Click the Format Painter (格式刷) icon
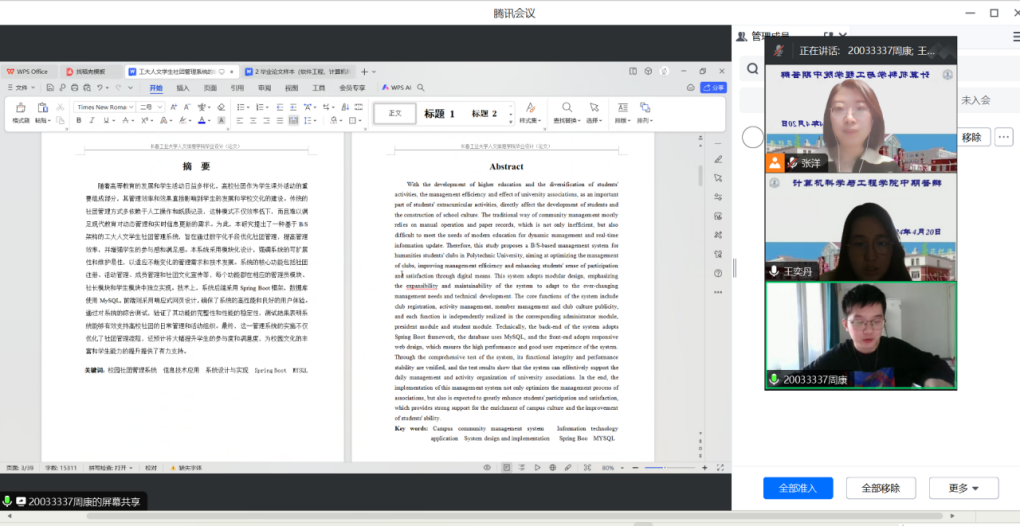The image size is (1020, 527). click(x=20, y=108)
